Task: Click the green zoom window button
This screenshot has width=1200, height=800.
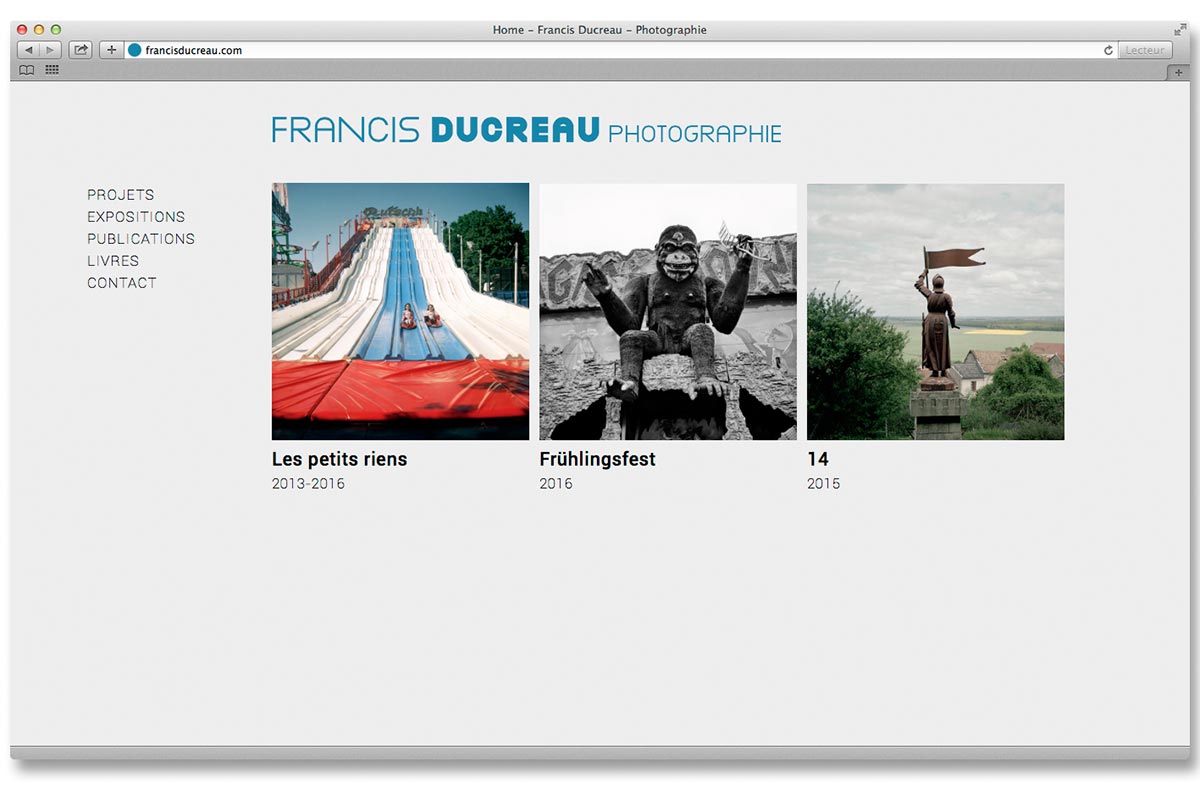Action: tap(56, 30)
